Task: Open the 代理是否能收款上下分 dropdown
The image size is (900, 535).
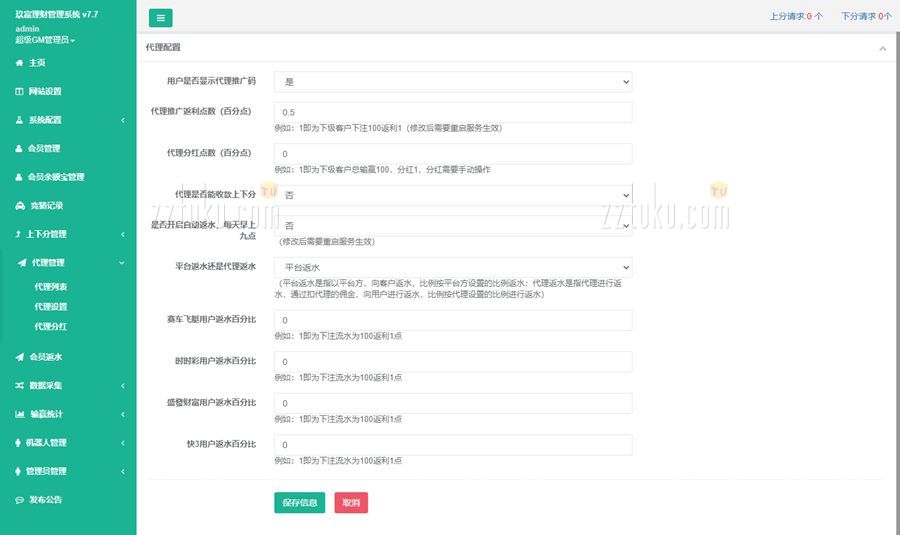Action: click(452, 195)
